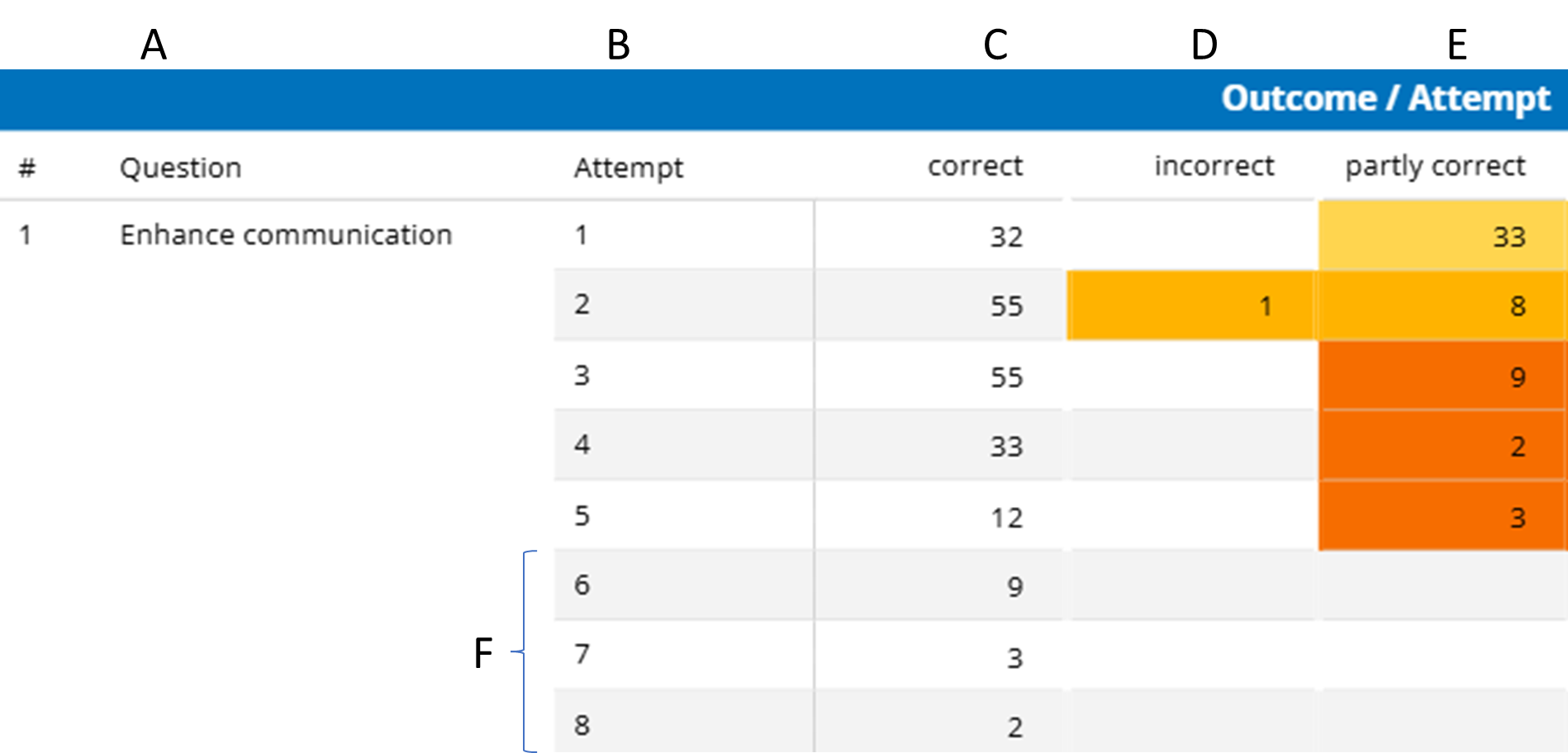The width and height of the screenshot is (1568, 753).
Task: Click the incorrect column header
Action: pos(1214,166)
